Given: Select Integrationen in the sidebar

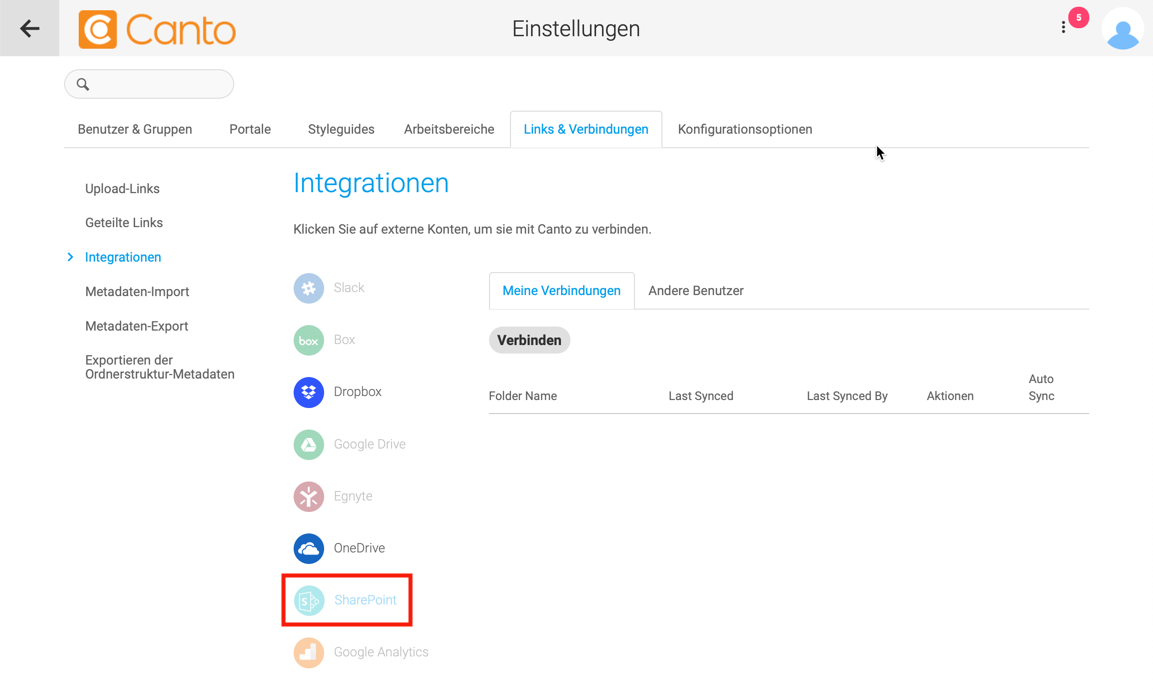Looking at the screenshot, I should [123, 257].
